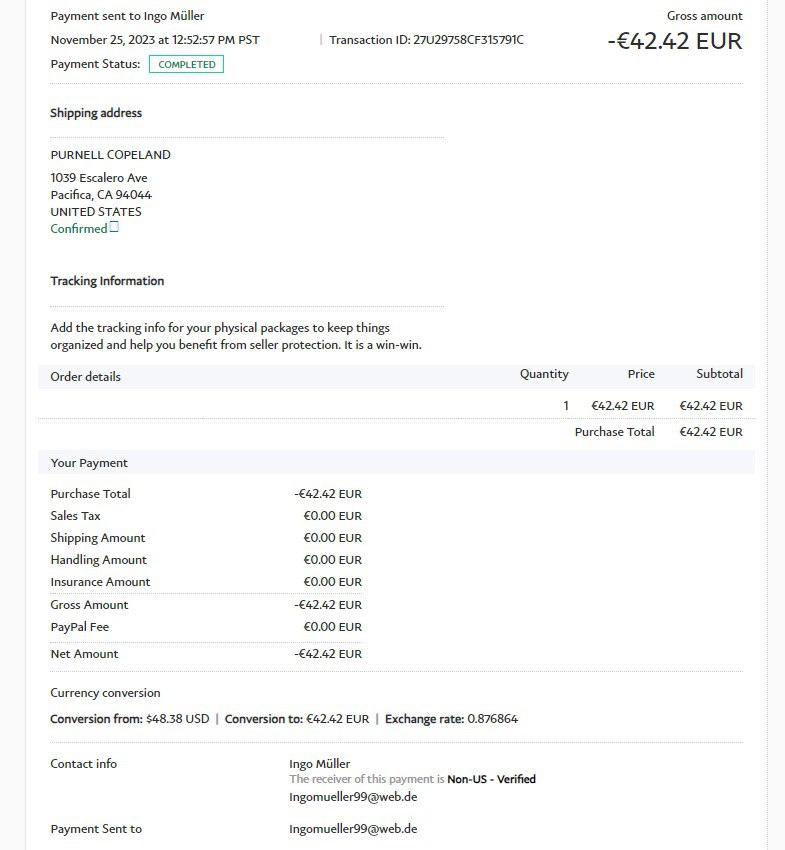Click the large gross amount at top right
The image size is (785, 850).
pyautogui.click(x=675, y=42)
